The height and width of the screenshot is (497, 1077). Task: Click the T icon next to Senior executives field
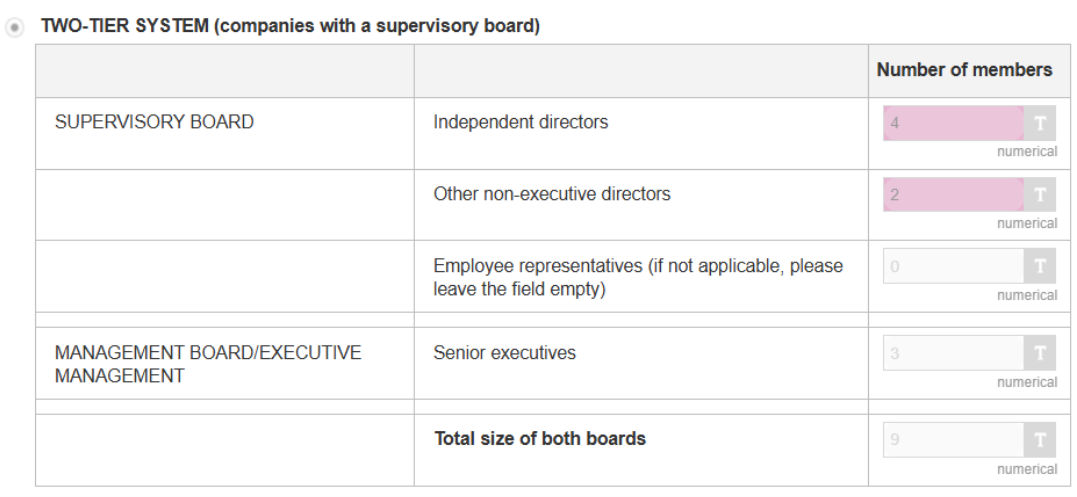coord(1040,353)
